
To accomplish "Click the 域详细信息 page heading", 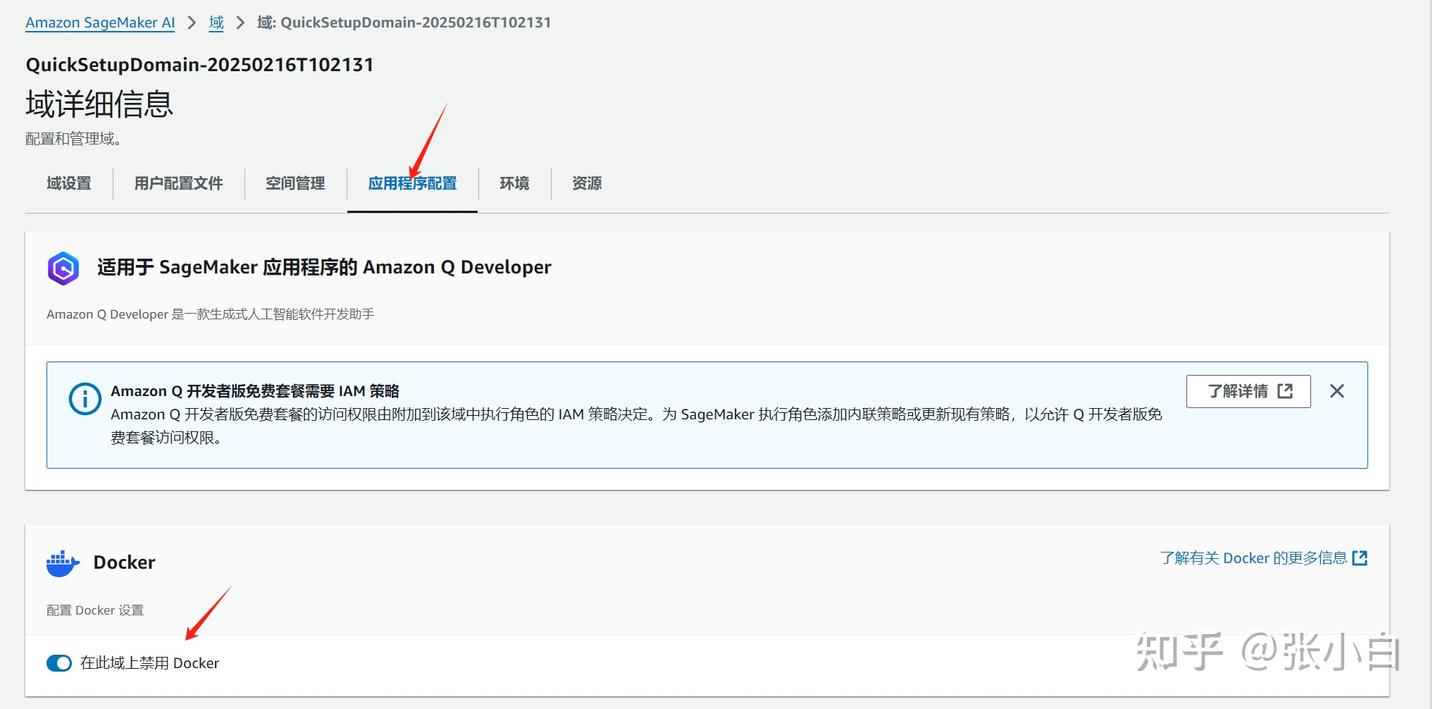I will (x=99, y=104).
